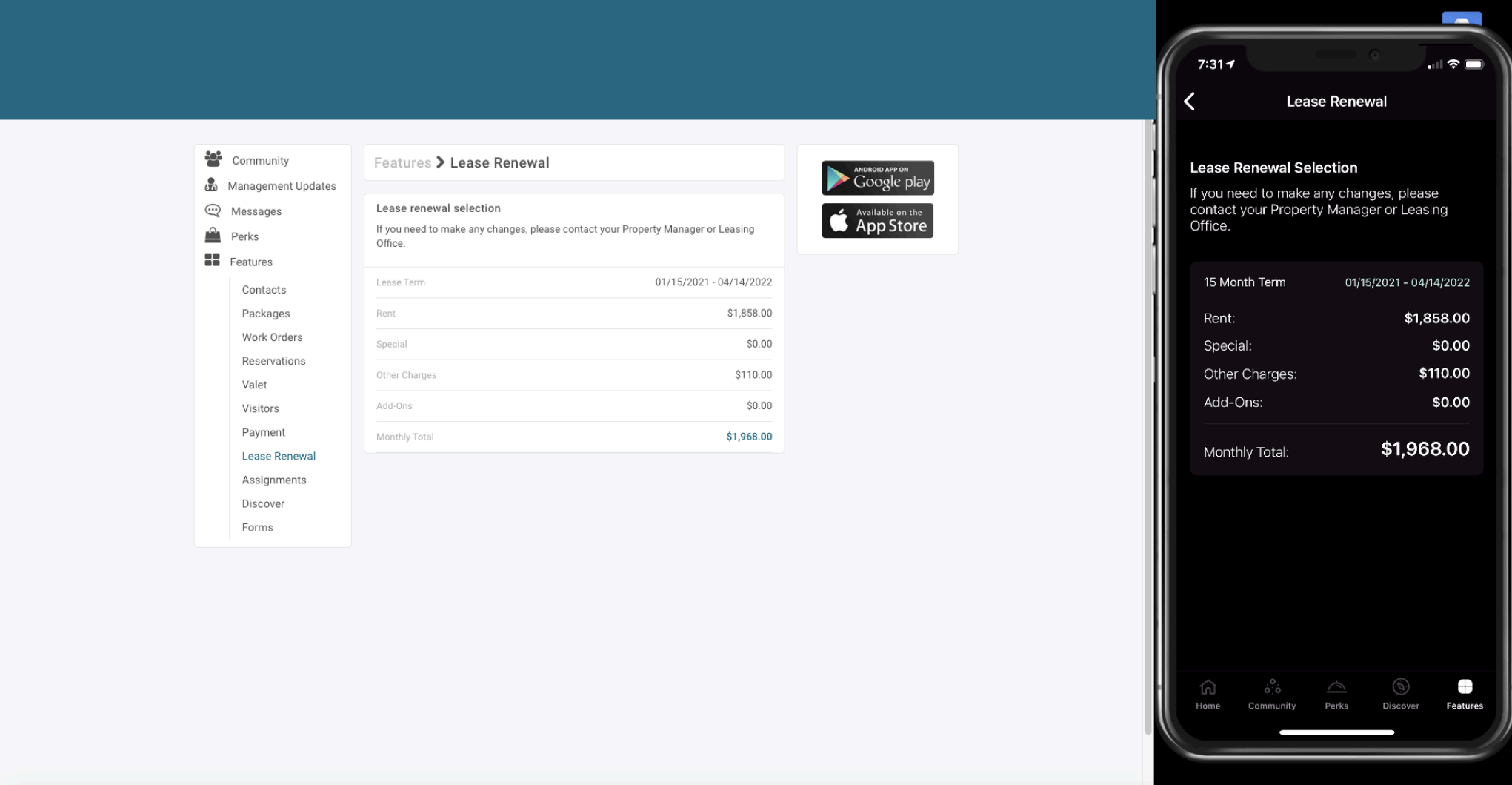Tap the Perks tab on phone
Screen dimensions: 1512x785
pos(1336,694)
